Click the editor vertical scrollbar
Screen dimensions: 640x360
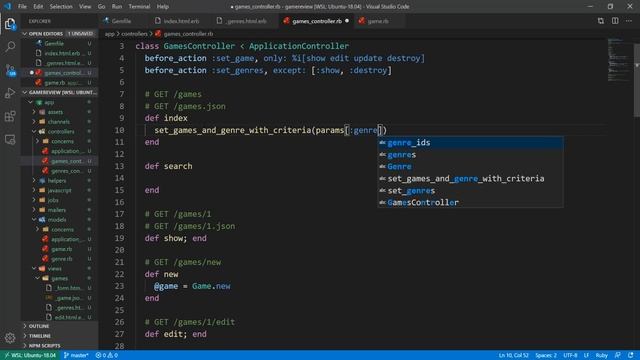[637, 80]
